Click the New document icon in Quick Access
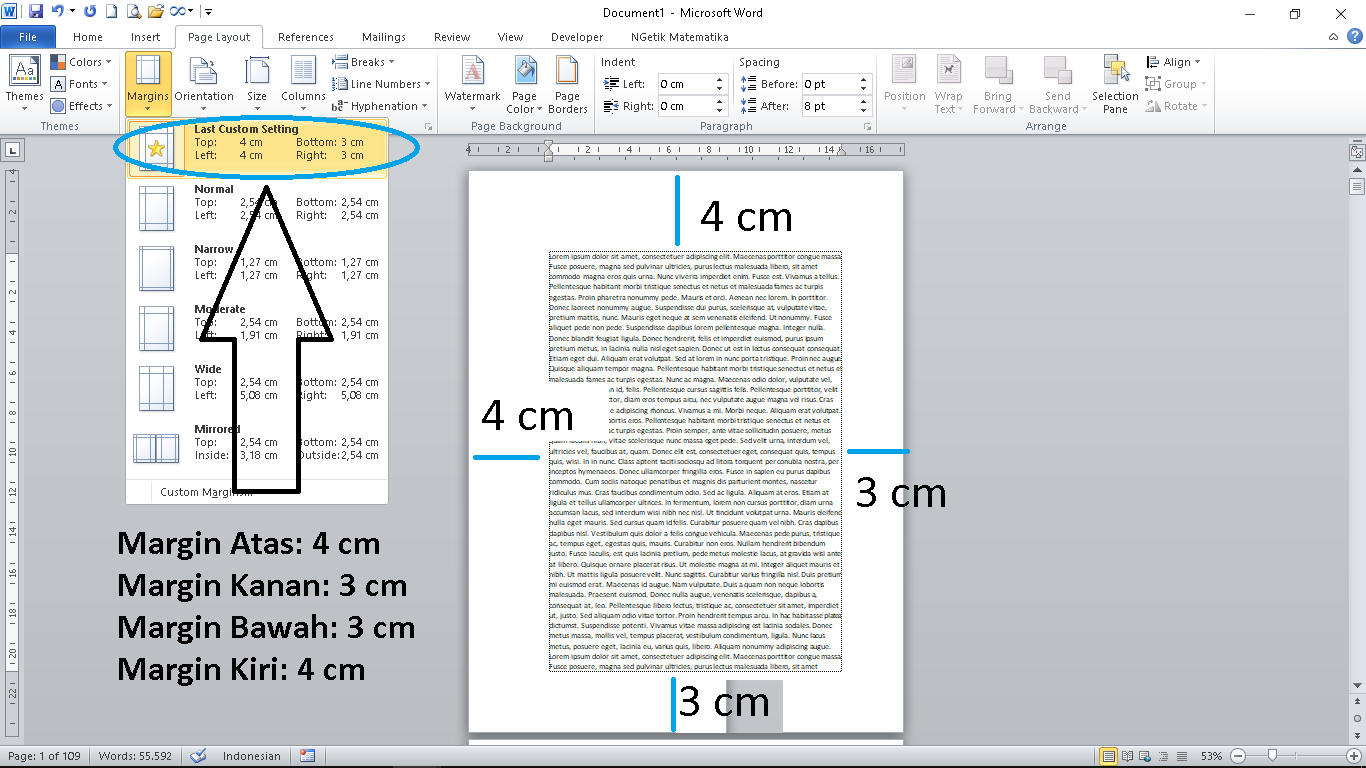The height and width of the screenshot is (768, 1366). [x=111, y=12]
